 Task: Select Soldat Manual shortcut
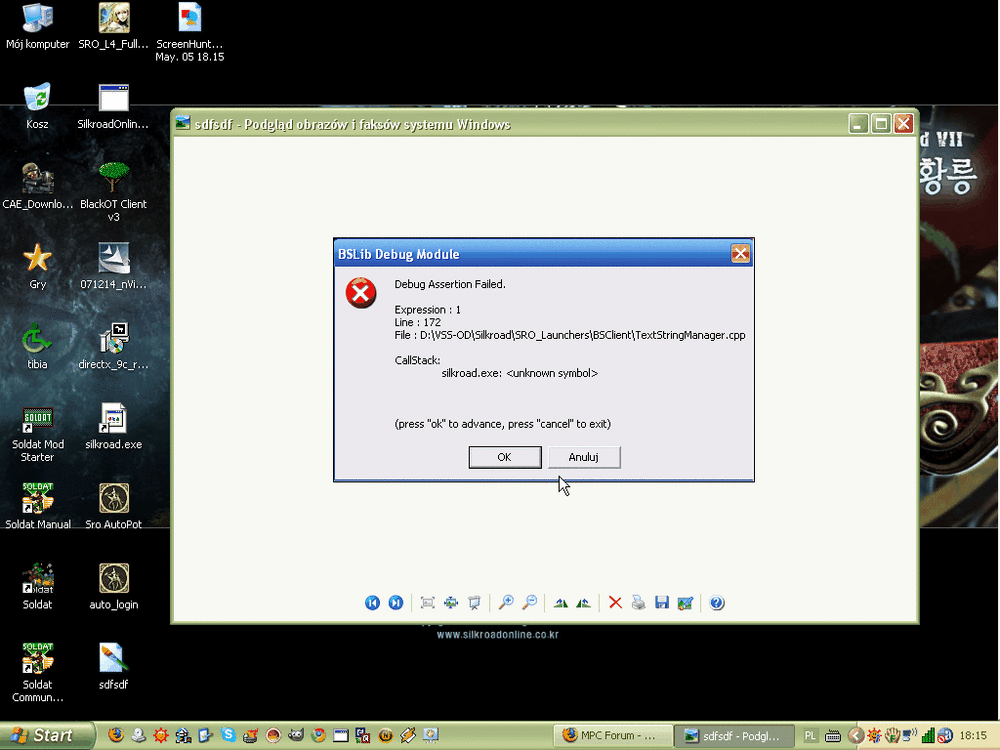(x=38, y=506)
